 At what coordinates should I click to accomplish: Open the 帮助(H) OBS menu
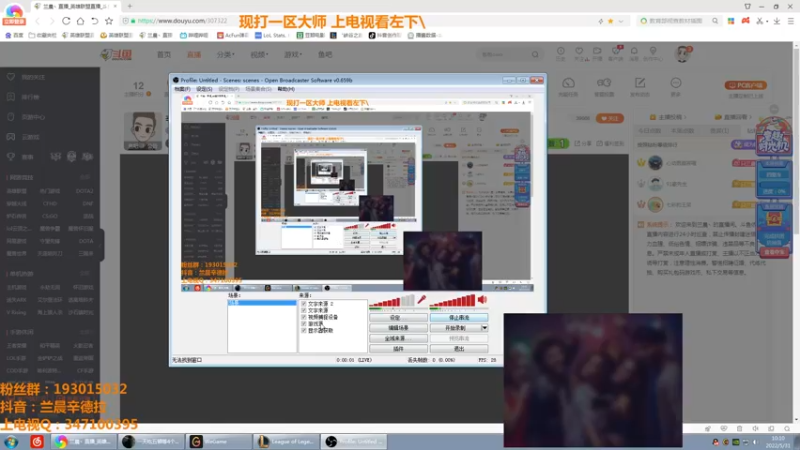click(286, 89)
